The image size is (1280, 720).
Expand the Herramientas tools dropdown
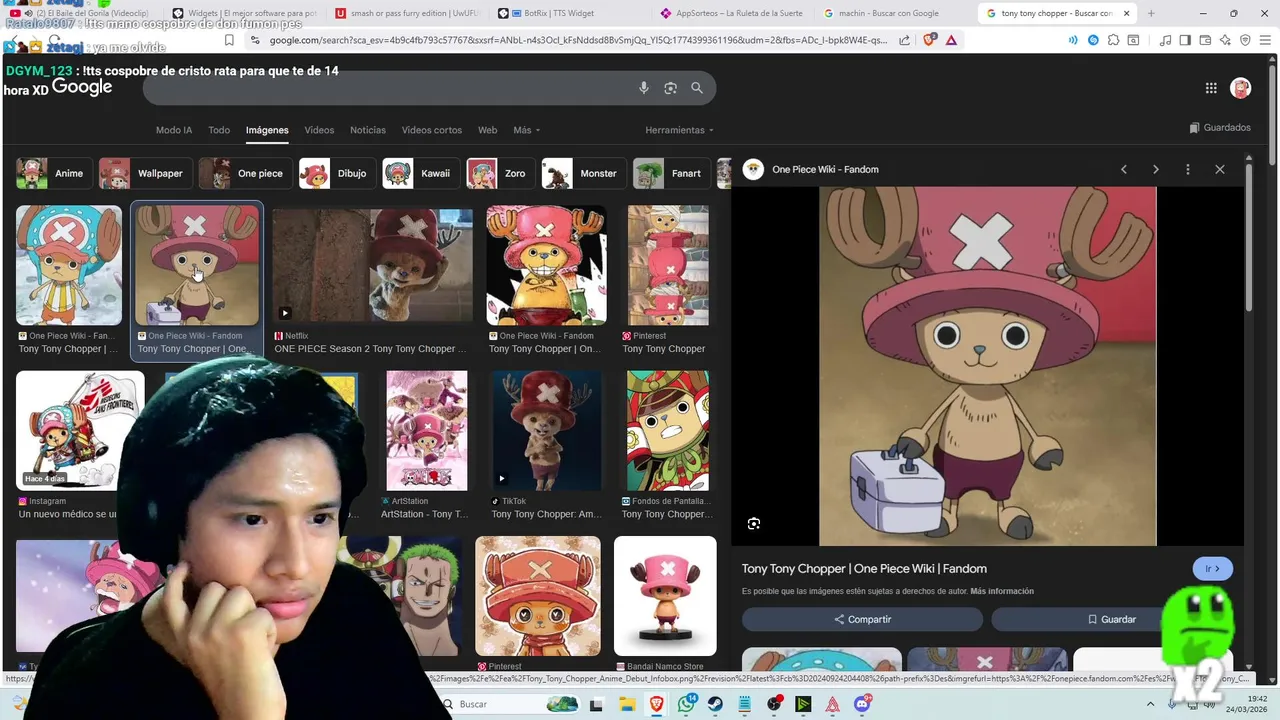(680, 130)
